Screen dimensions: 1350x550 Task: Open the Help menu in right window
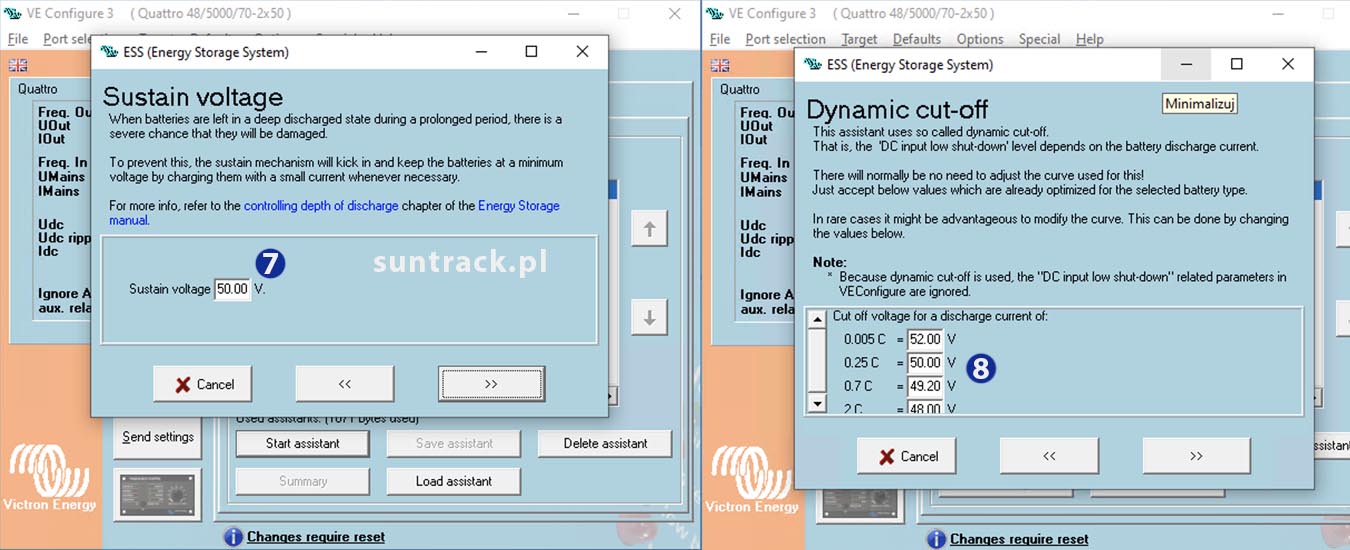click(1090, 39)
